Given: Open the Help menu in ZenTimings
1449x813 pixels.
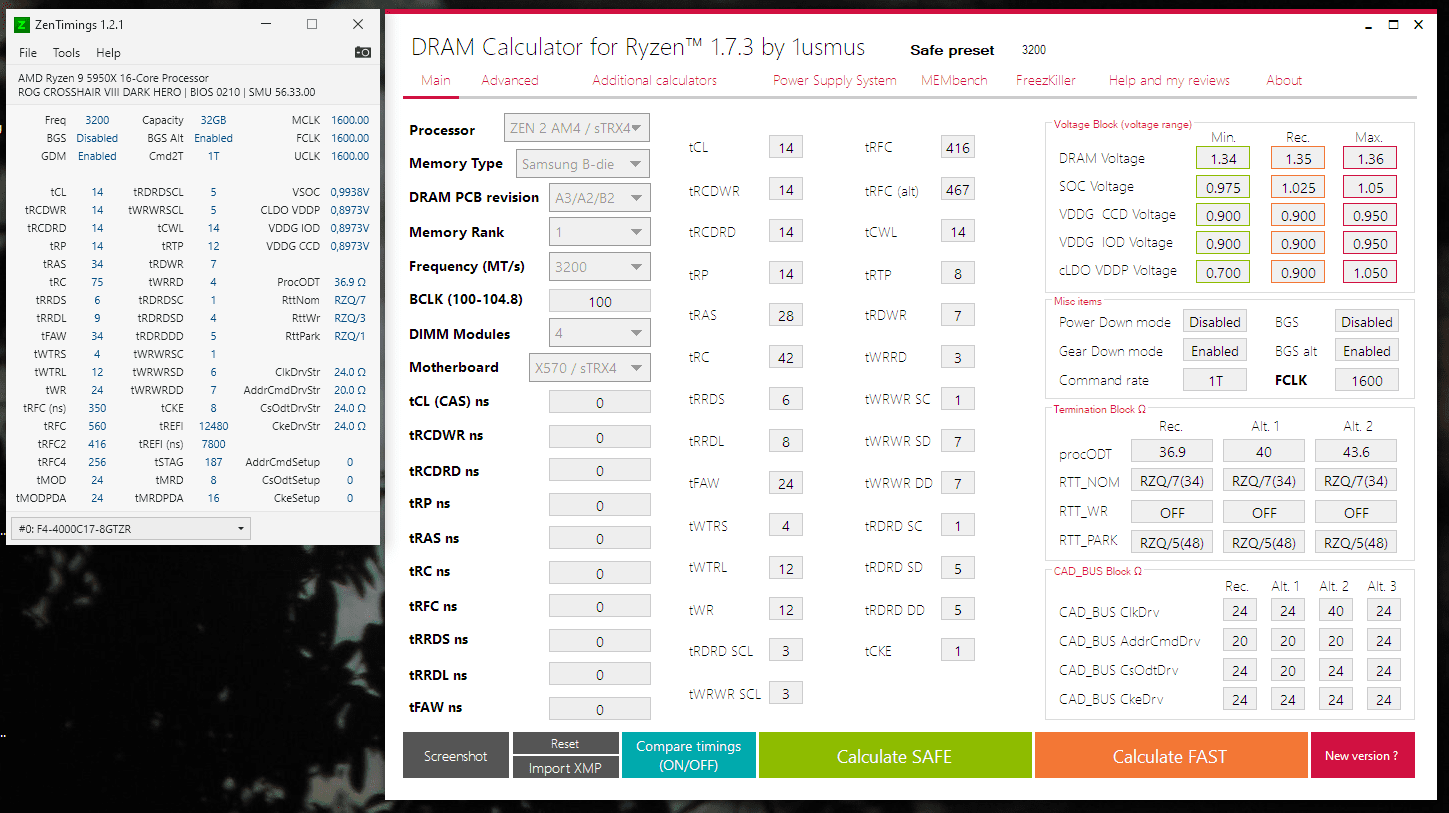Looking at the screenshot, I should click(x=108, y=53).
